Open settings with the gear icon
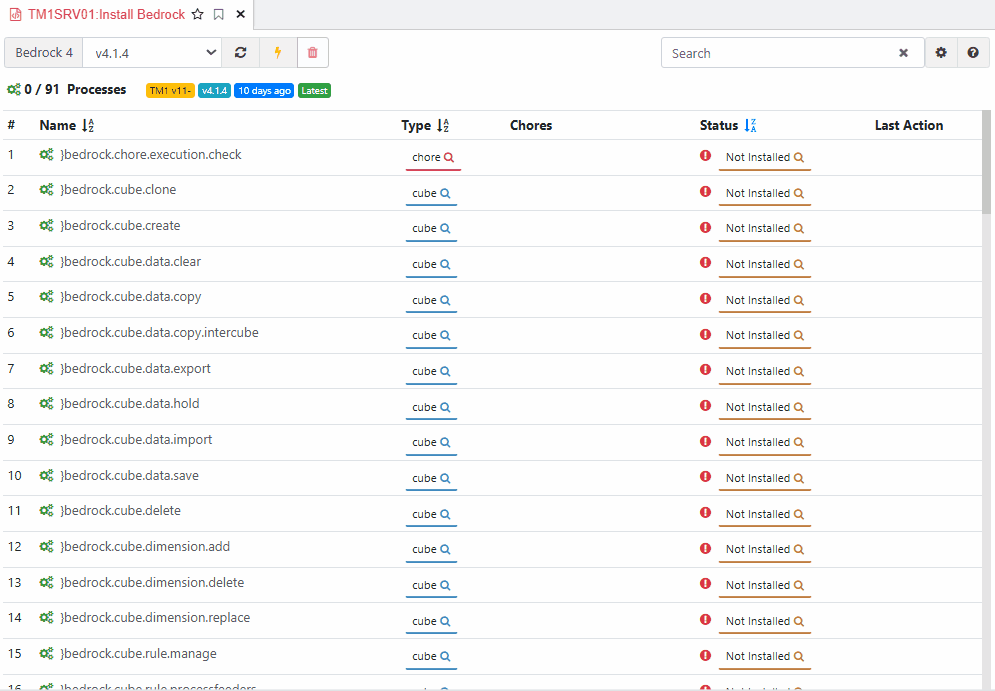The height and width of the screenshot is (691, 995). [x=941, y=53]
